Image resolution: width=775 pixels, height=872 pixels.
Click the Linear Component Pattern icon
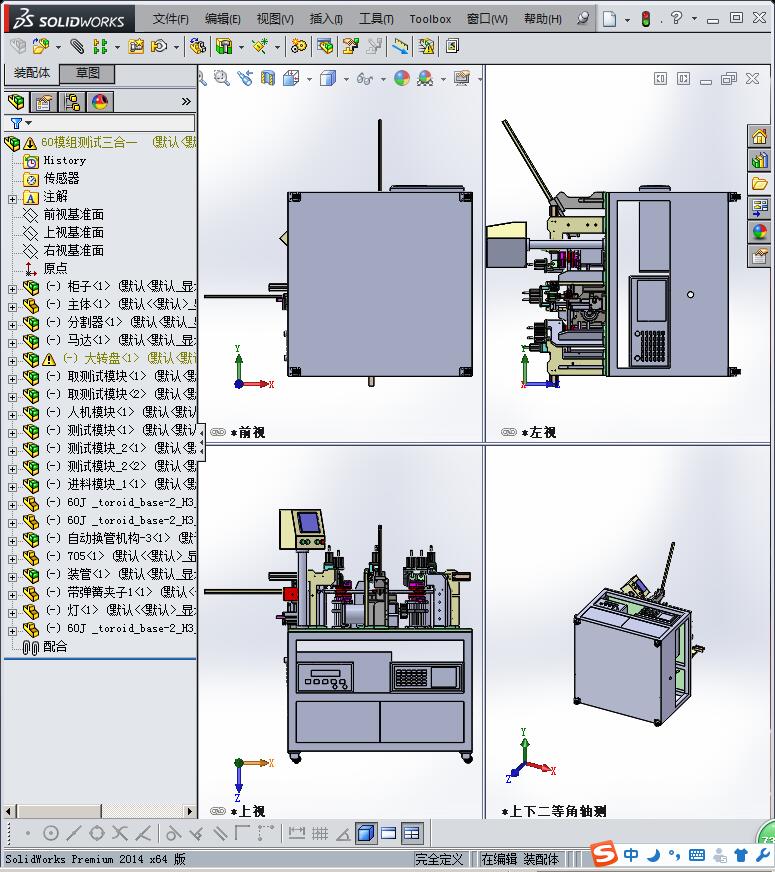coord(100,46)
